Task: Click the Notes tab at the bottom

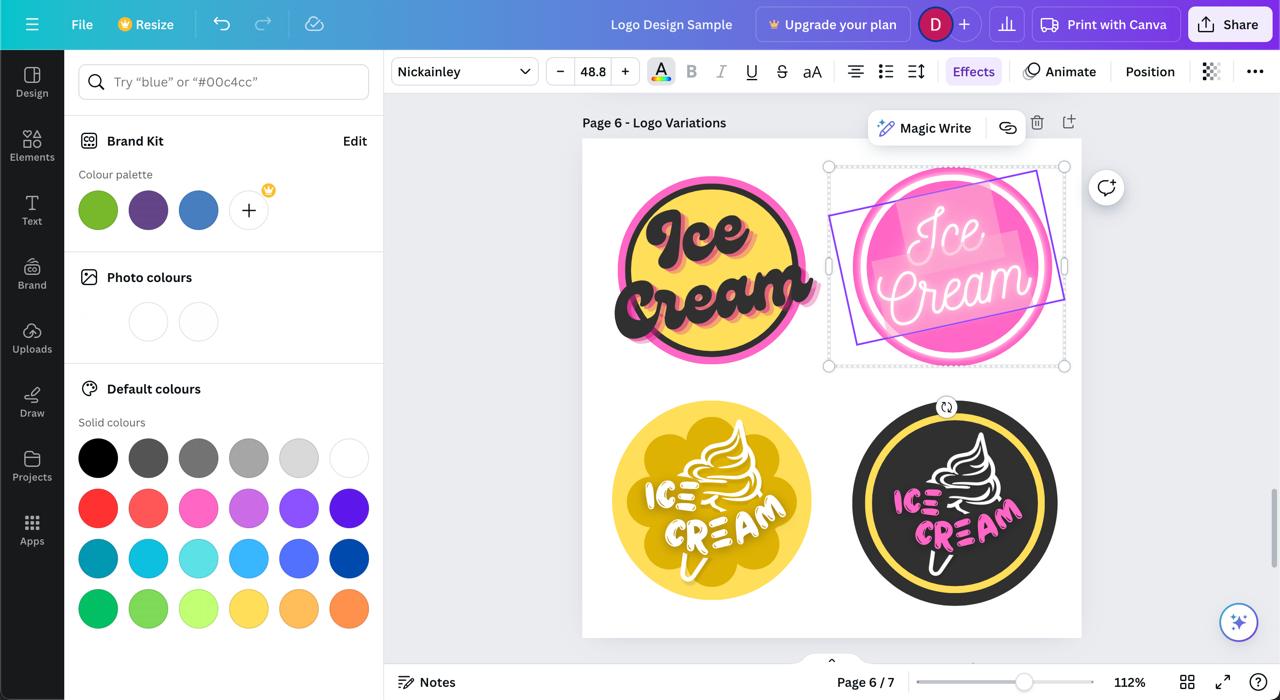Action: coord(427,682)
